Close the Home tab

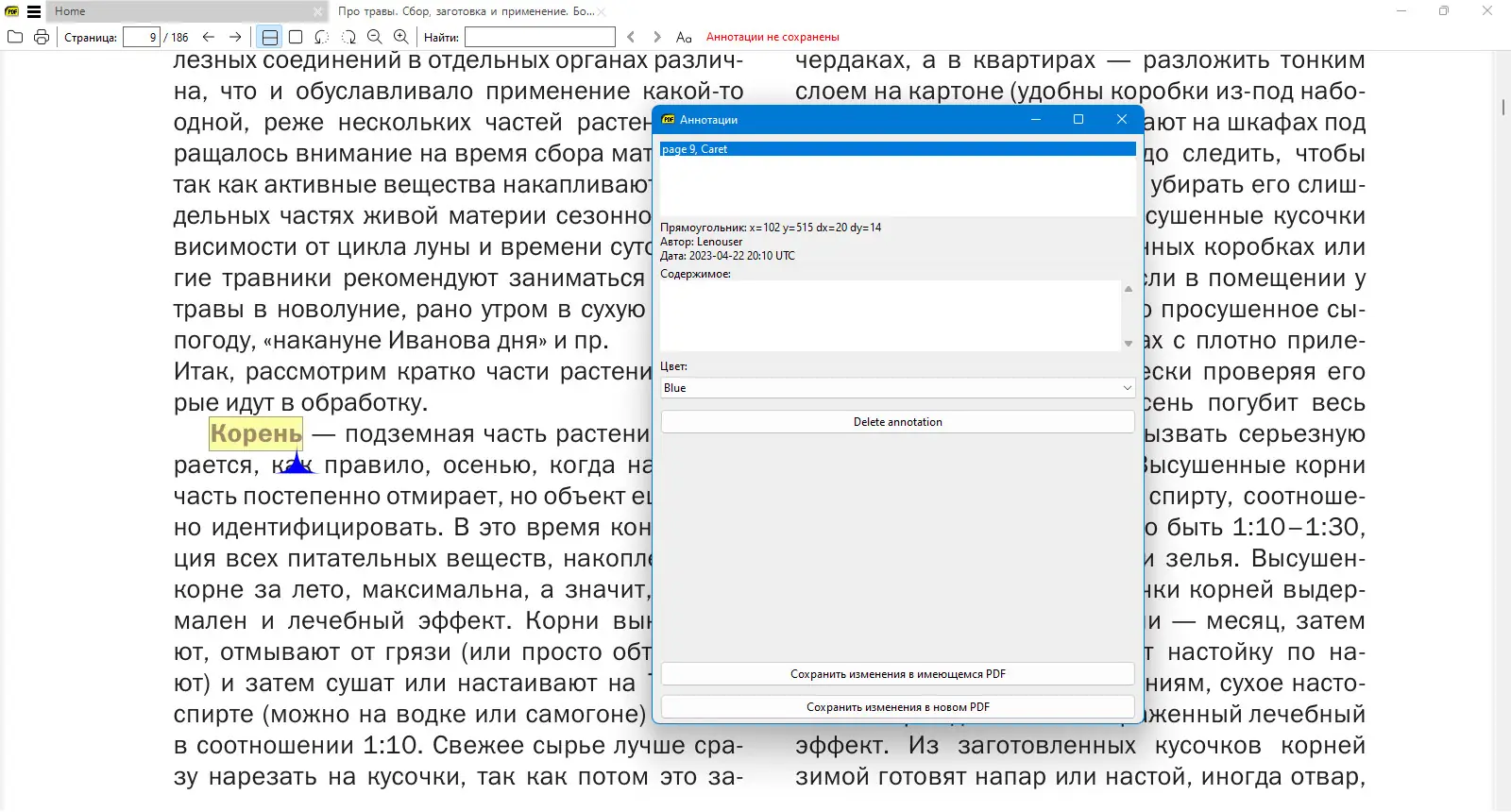(318, 11)
